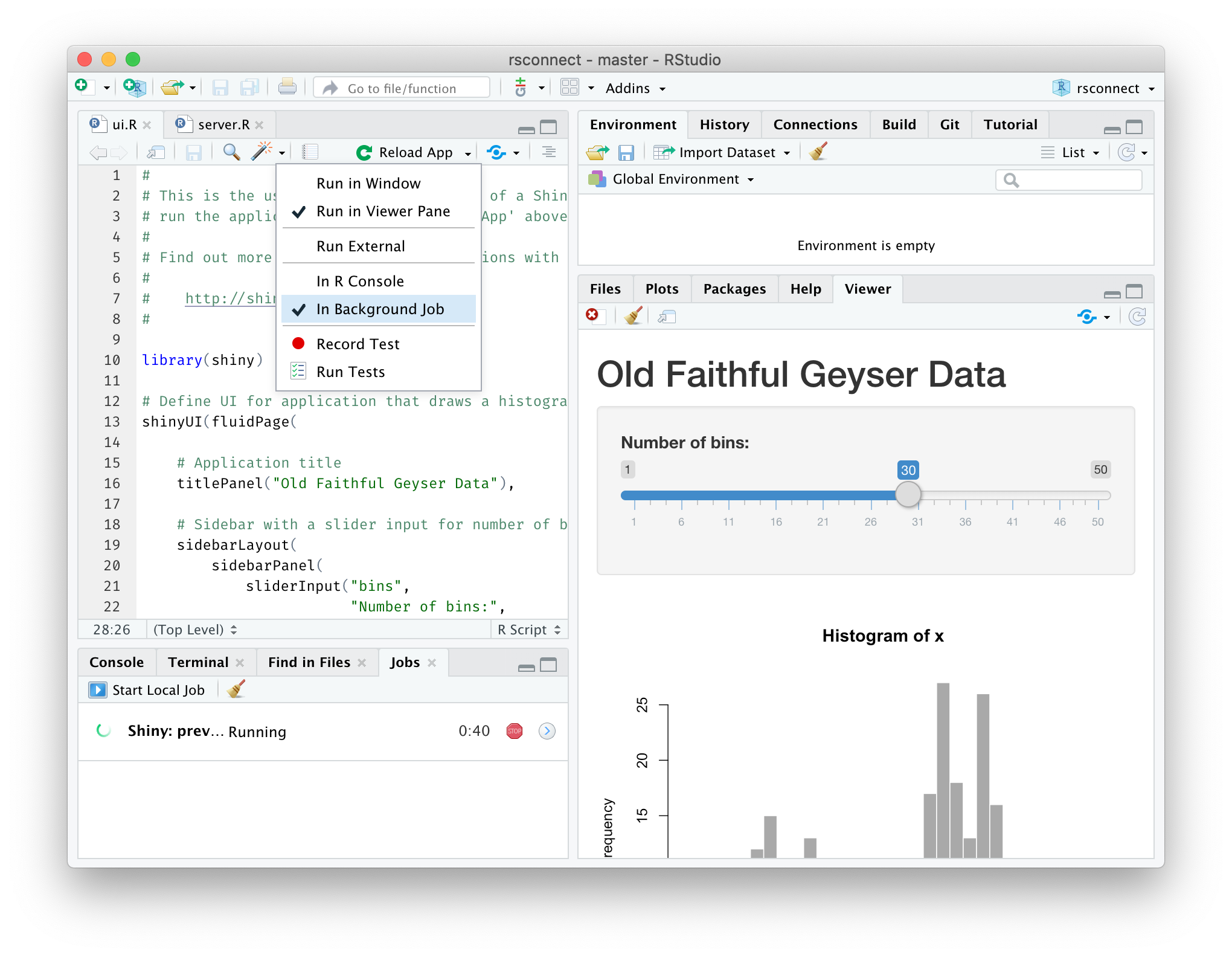Open the Shiny job details arrow

tap(547, 731)
